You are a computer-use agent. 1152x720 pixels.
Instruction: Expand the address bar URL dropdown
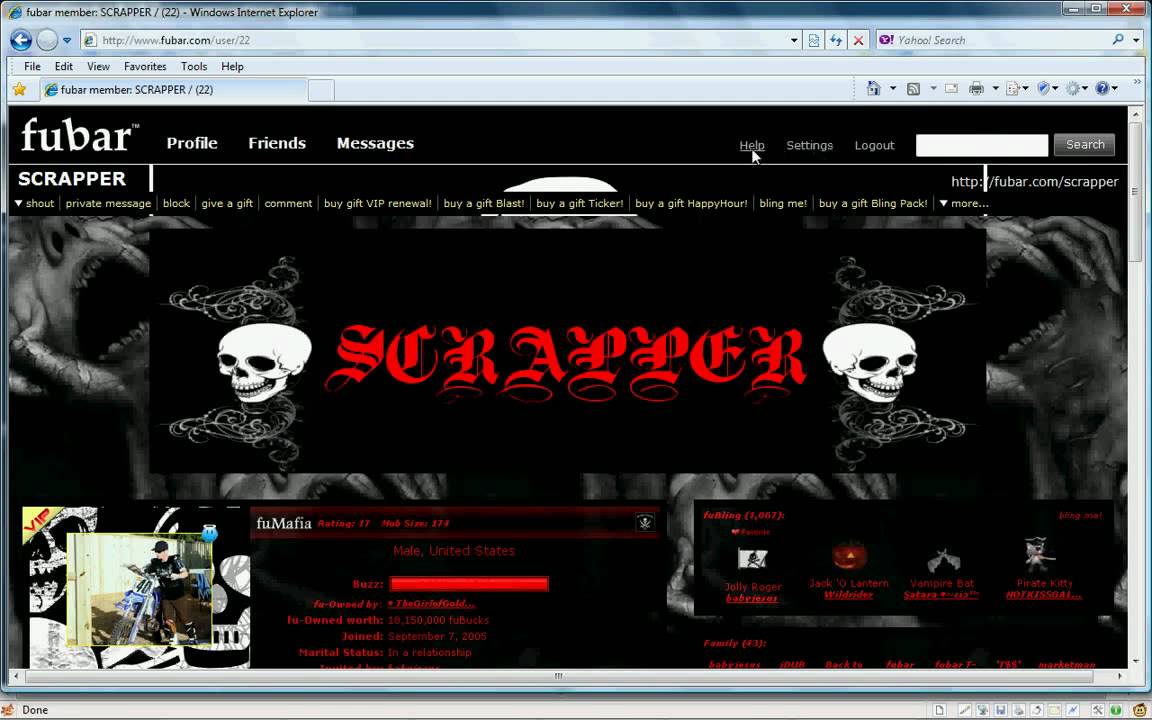[794, 40]
